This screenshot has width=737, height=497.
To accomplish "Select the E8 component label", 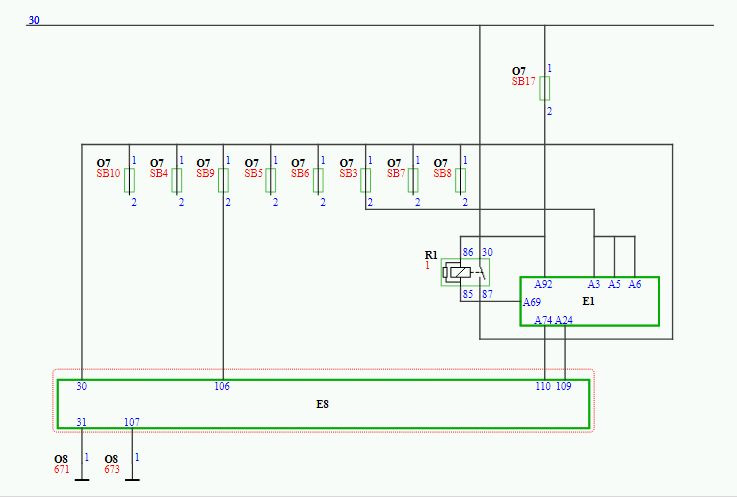I will pos(322,404).
